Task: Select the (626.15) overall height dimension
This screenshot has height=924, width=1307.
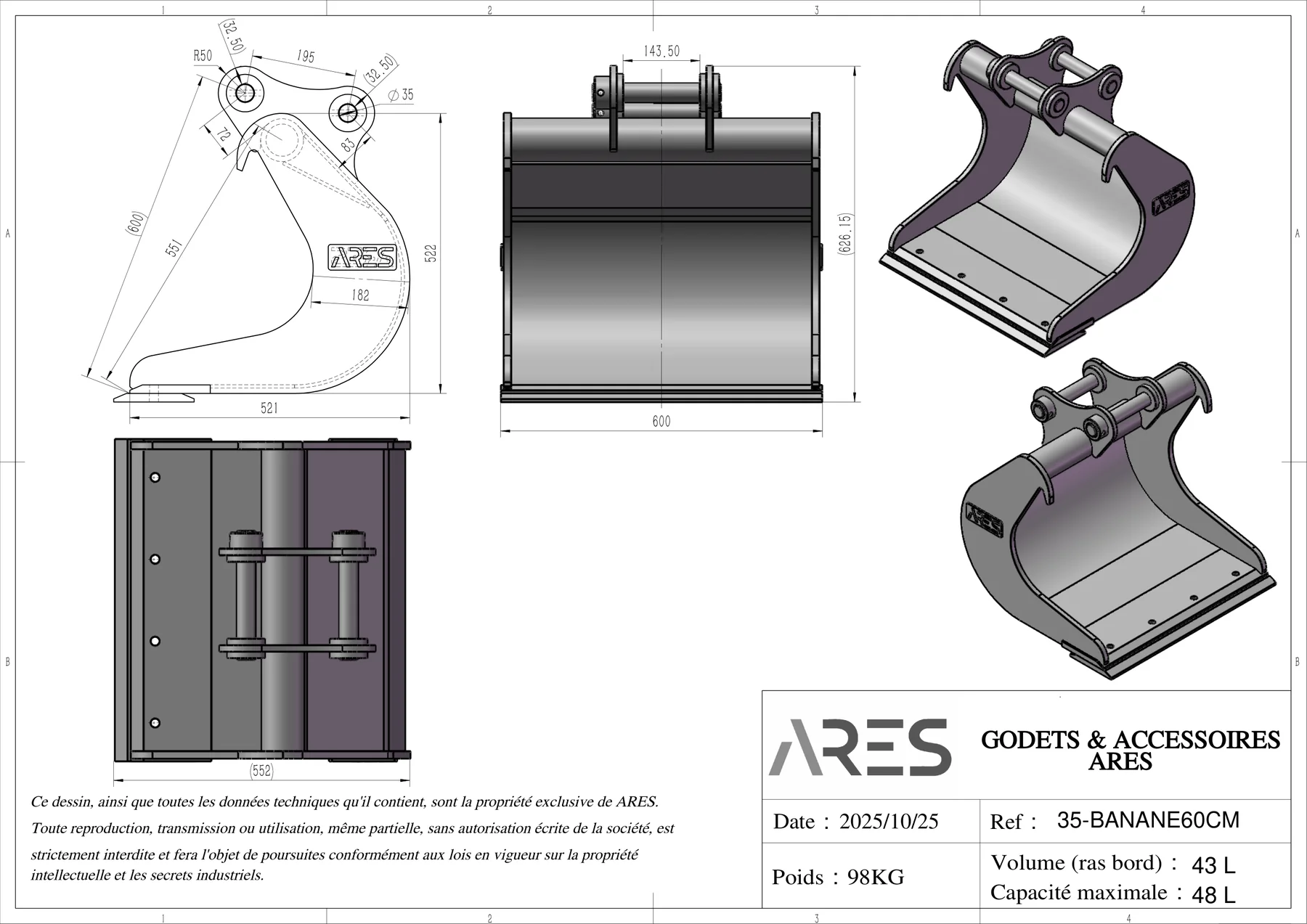Action: (844, 233)
